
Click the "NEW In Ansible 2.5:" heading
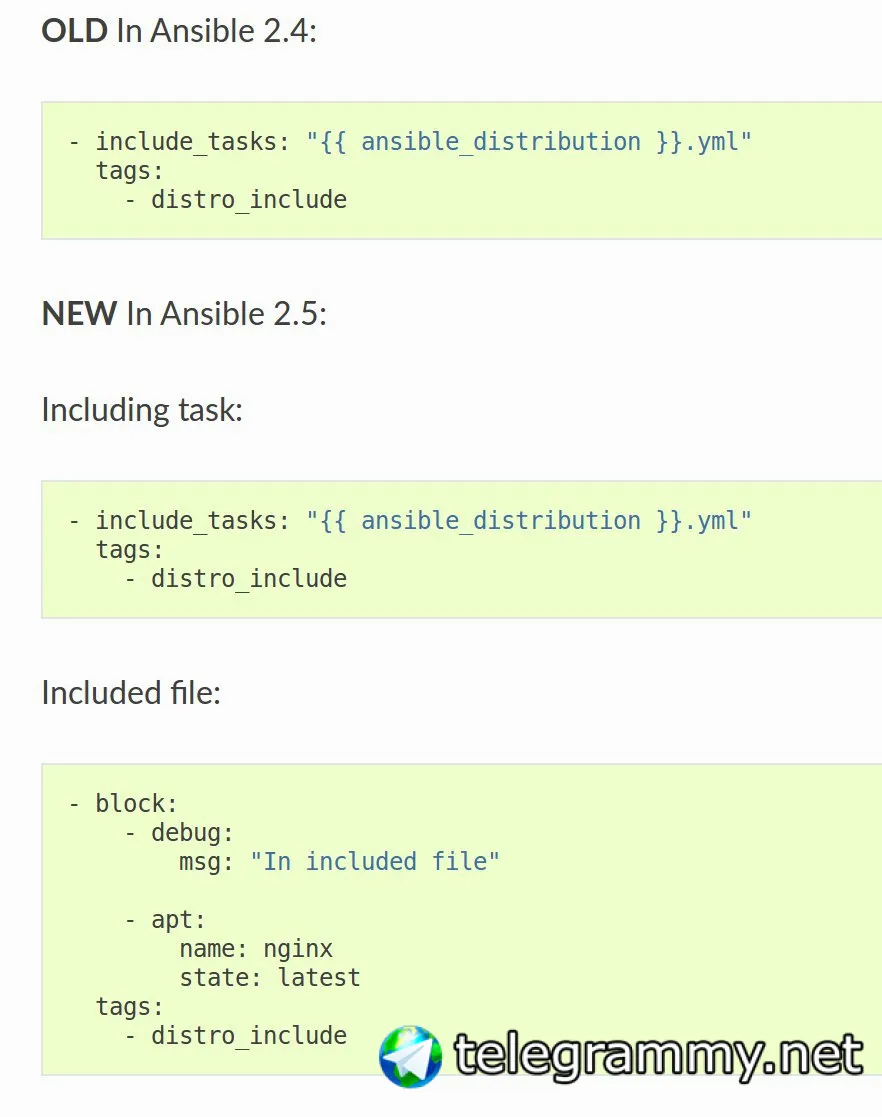(184, 314)
